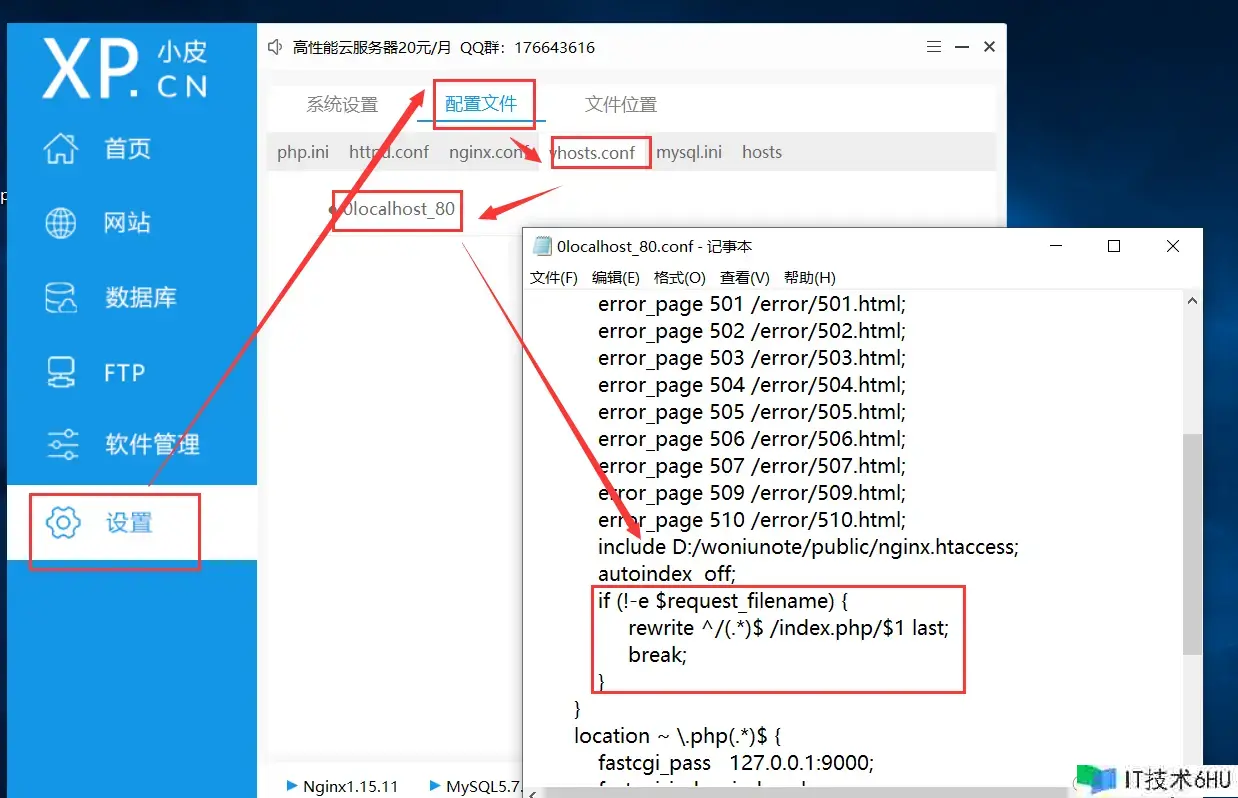Switch to the 文件位置 tab
This screenshot has width=1238, height=798.
click(x=620, y=105)
